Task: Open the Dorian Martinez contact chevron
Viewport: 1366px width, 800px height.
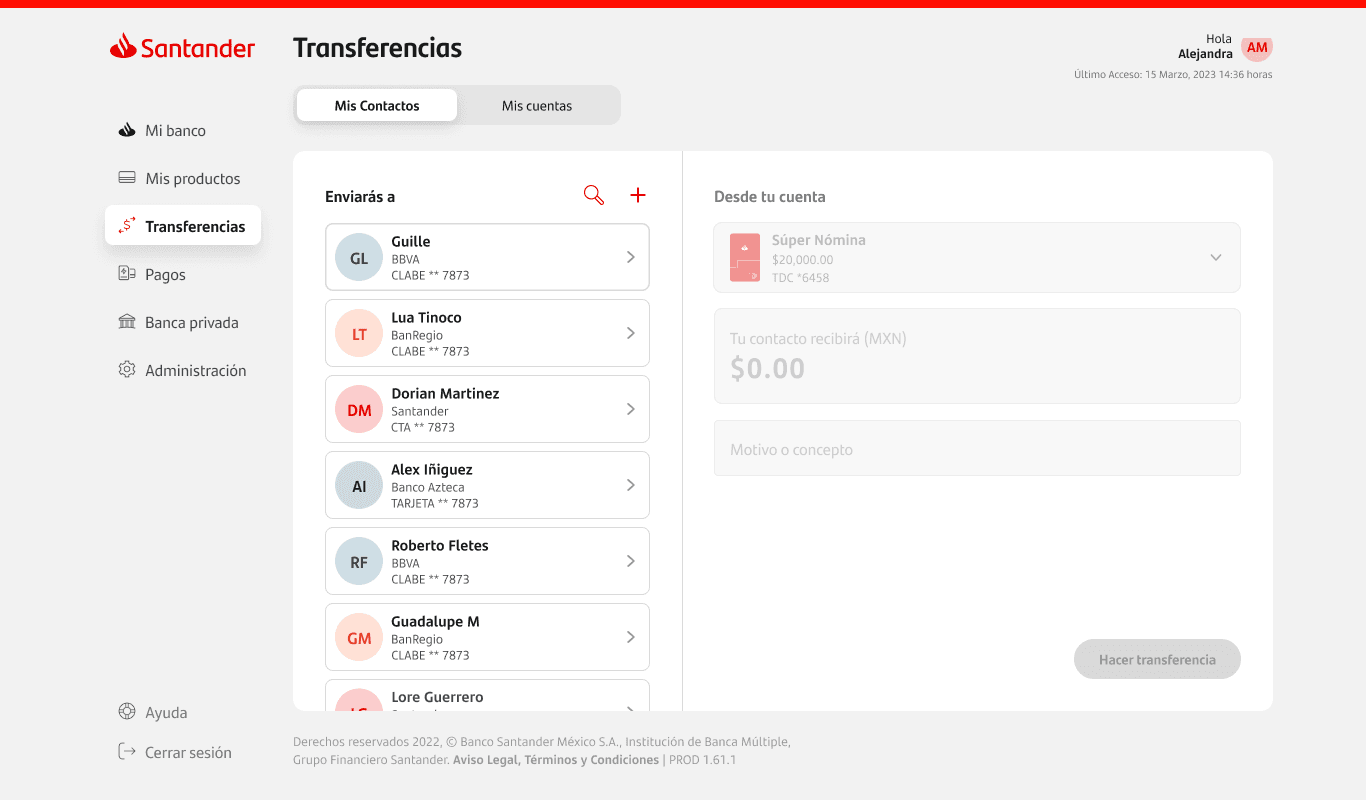Action: tap(631, 409)
